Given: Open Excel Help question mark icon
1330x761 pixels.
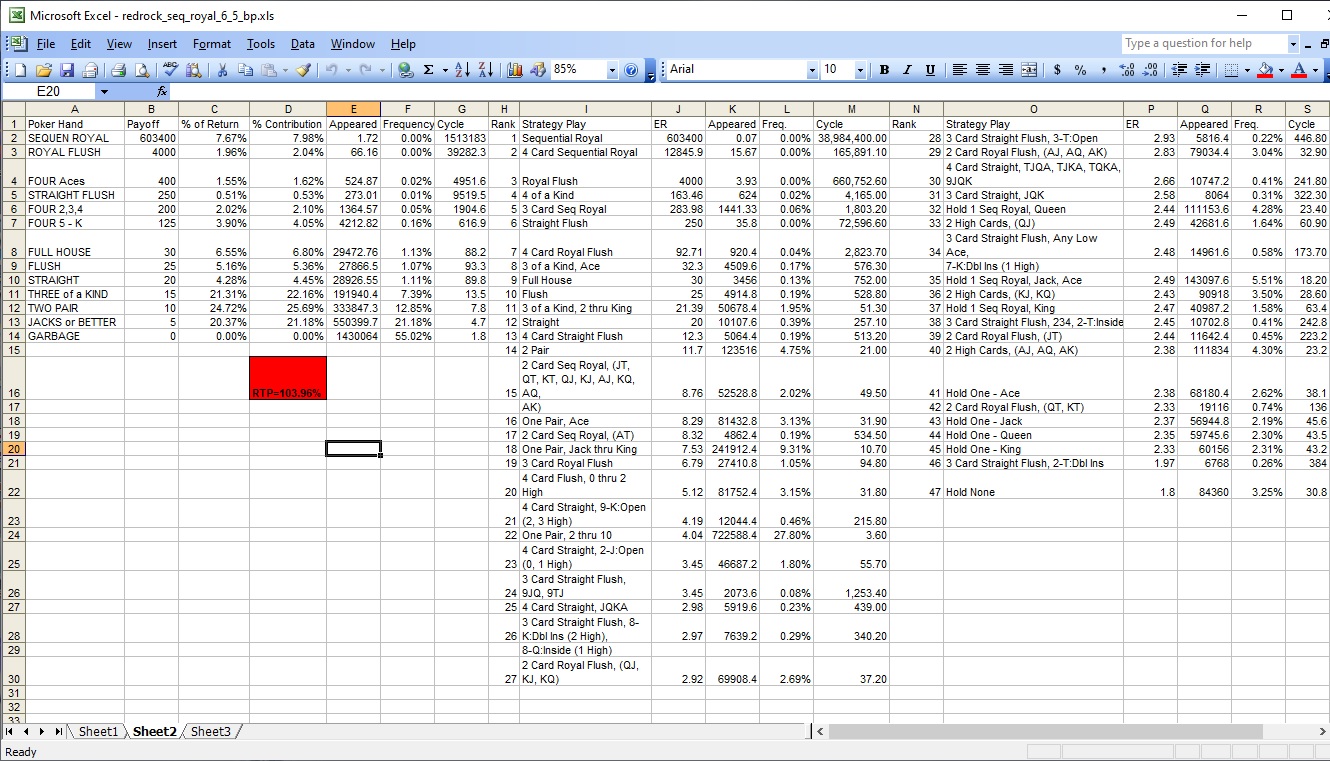Looking at the screenshot, I should tap(631, 70).
